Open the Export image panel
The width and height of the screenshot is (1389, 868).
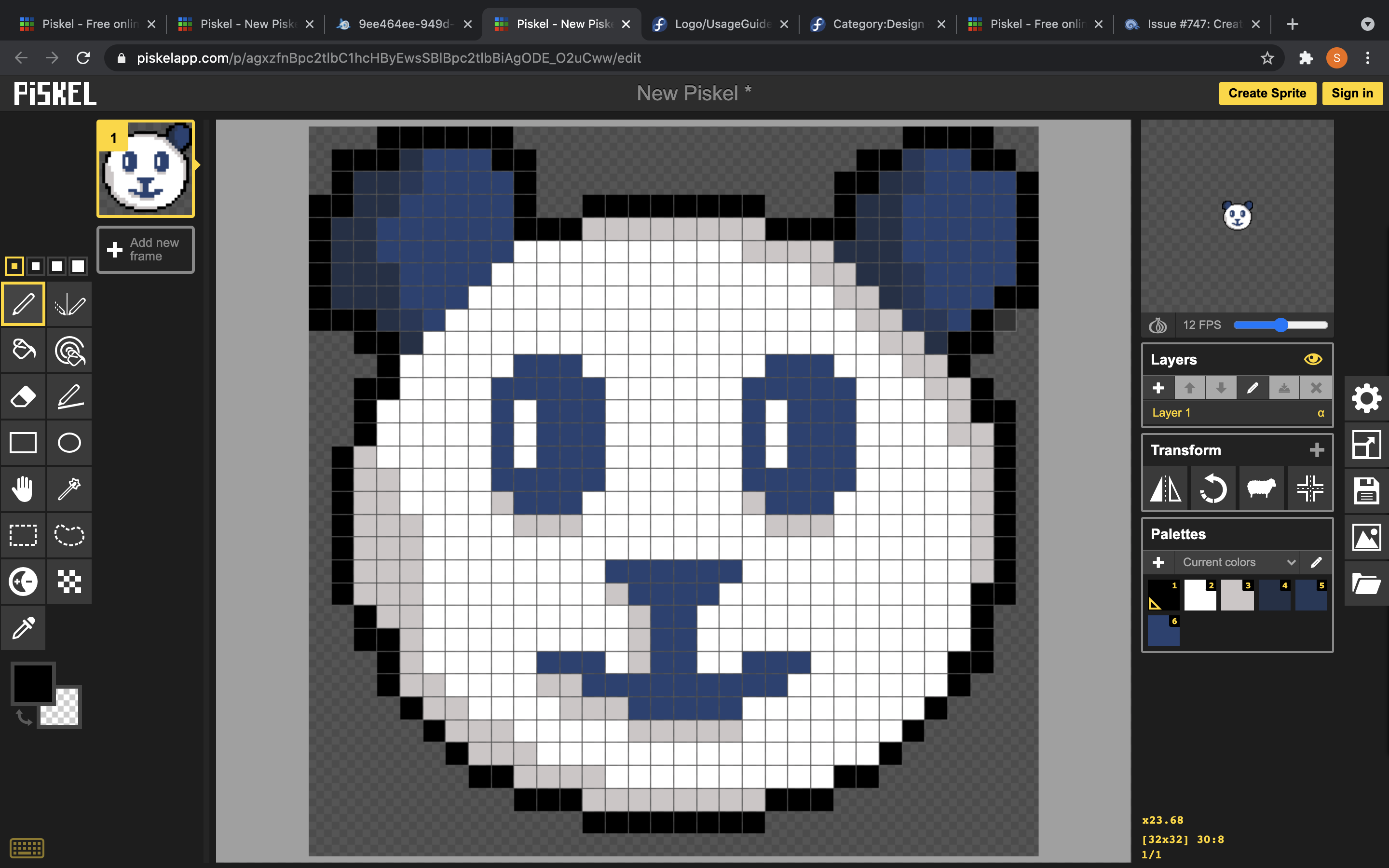(1367, 537)
